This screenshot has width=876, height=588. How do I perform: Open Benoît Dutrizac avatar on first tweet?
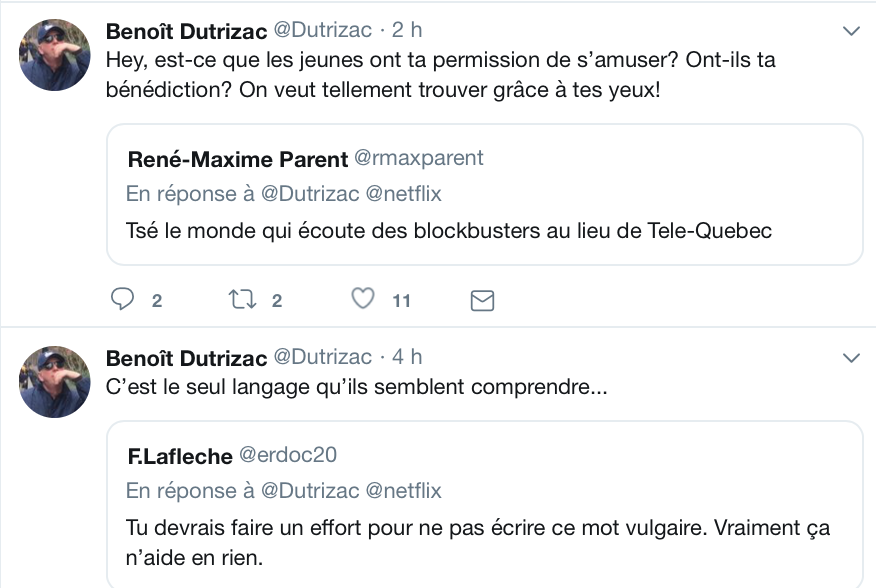pos(55,55)
